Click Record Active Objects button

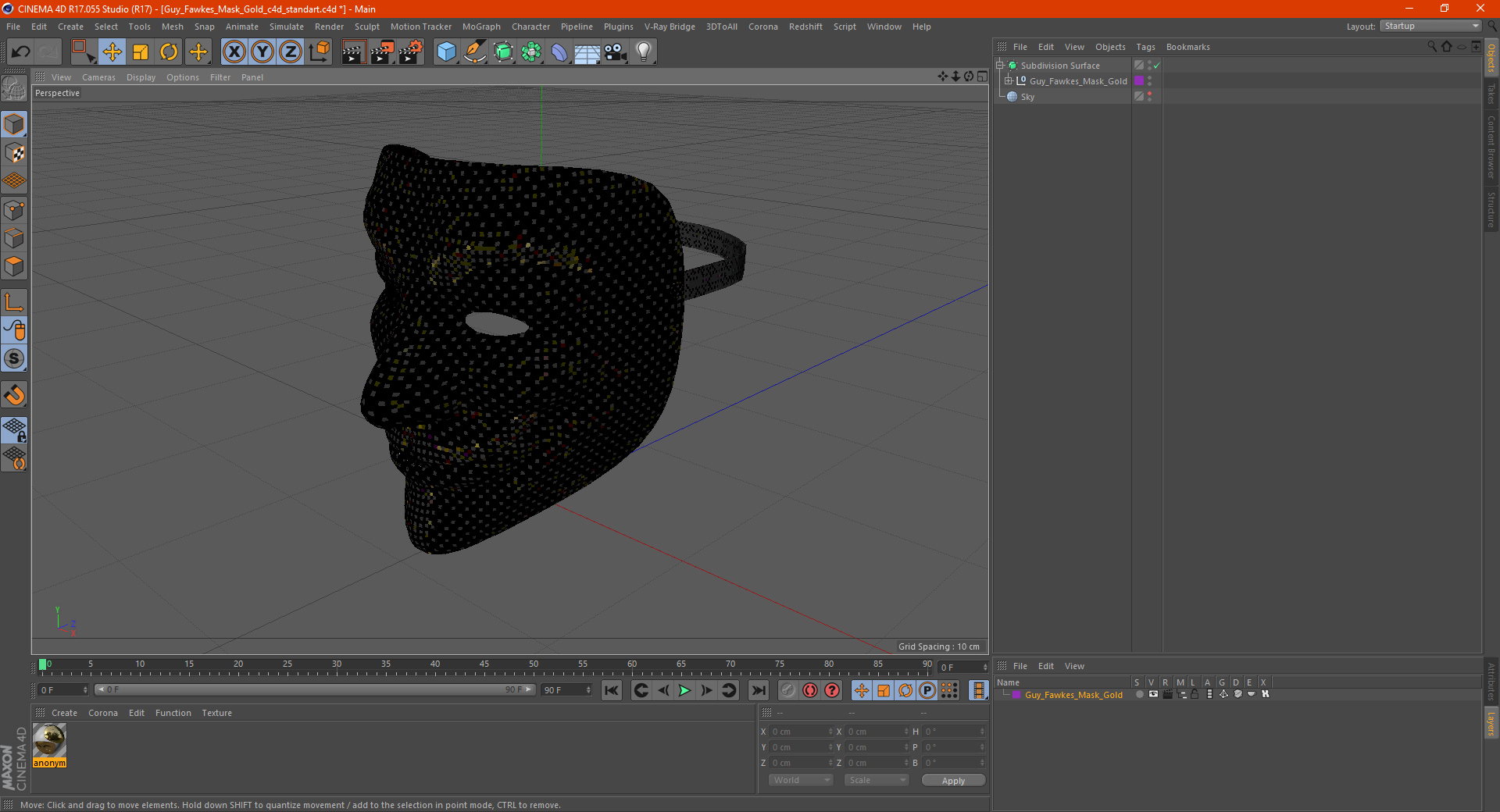(x=787, y=690)
